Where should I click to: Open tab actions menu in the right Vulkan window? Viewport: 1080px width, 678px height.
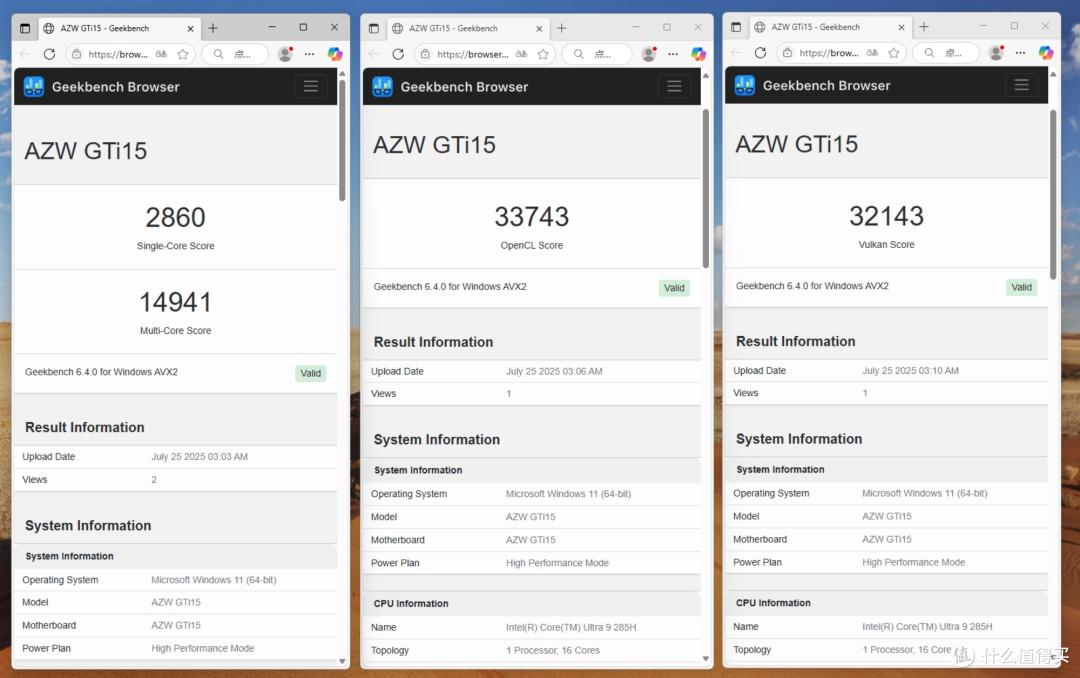click(736, 27)
